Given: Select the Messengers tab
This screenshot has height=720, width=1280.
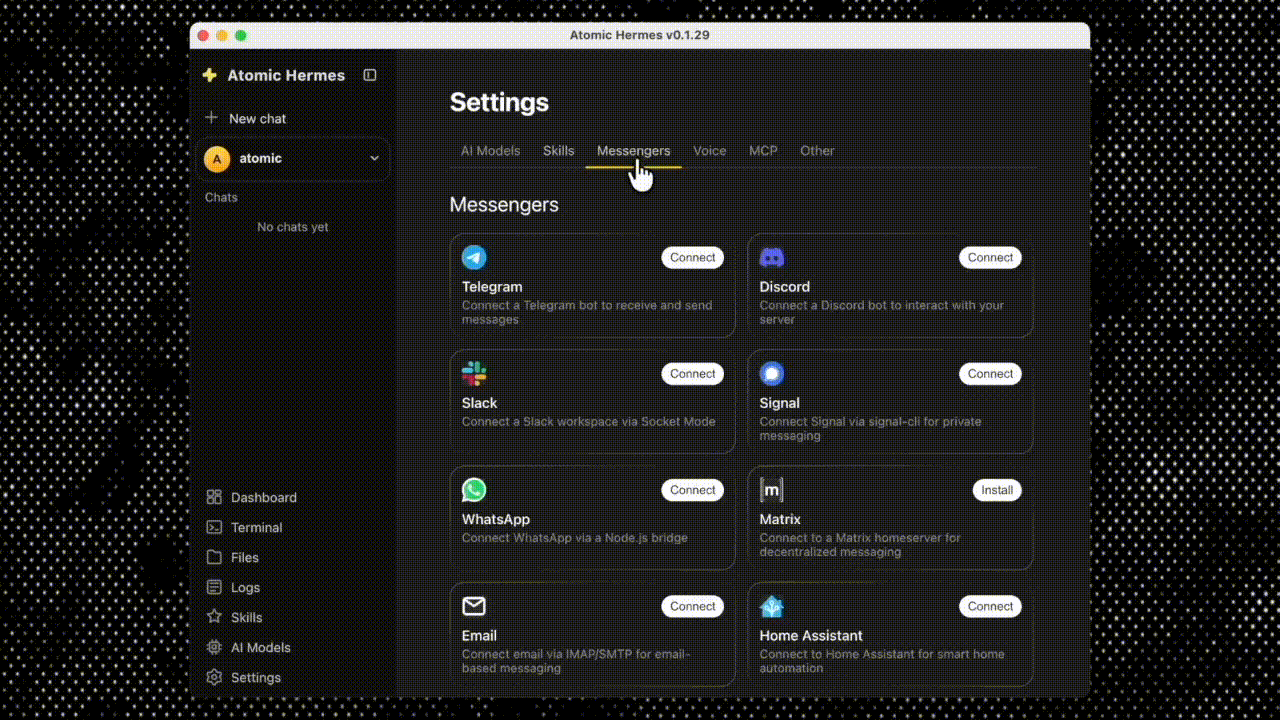Looking at the screenshot, I should [634, 151].
